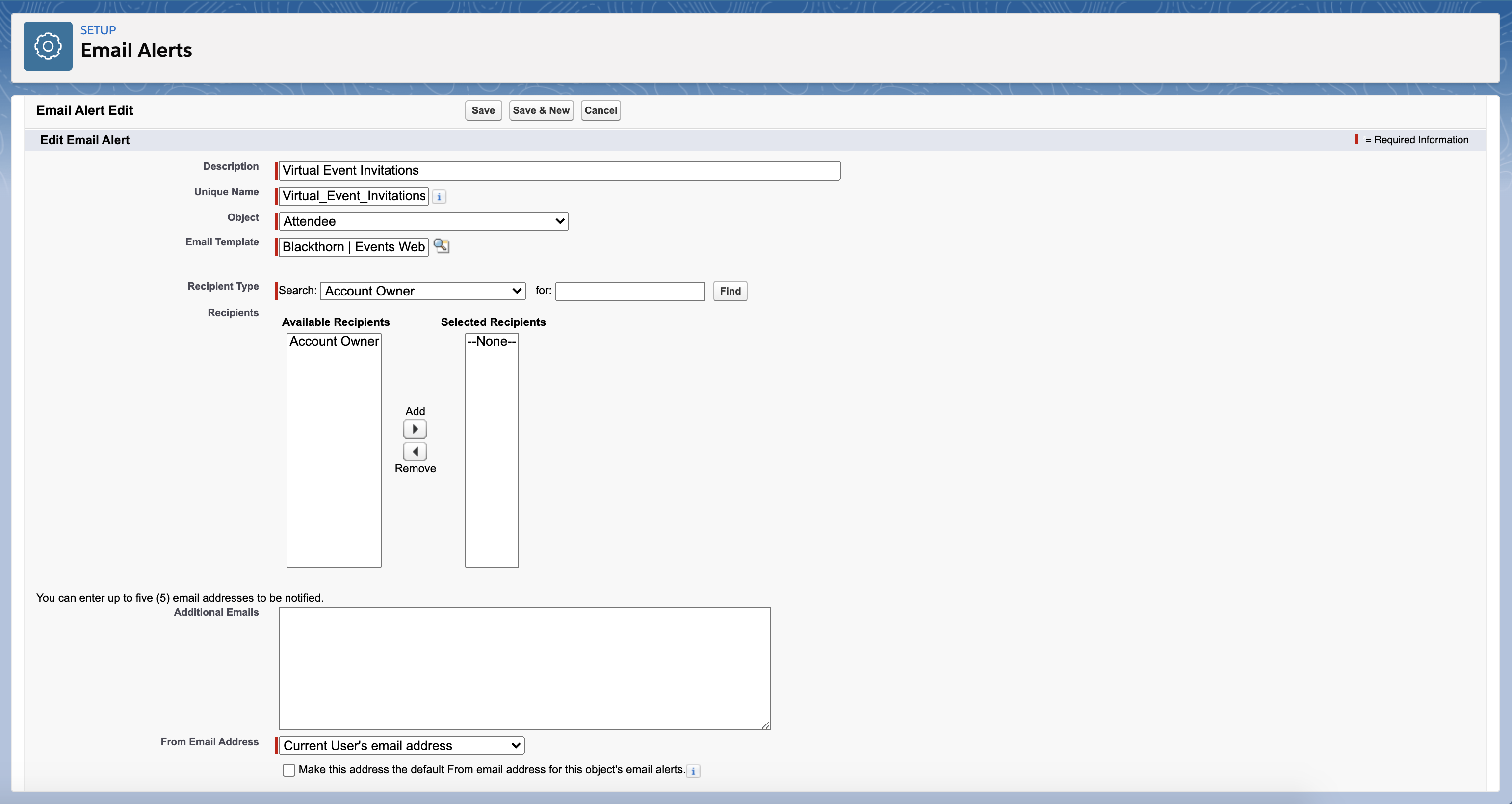Screen dimensions: 1512x804
Task: Click the Edit Email Alert section header
Action: 84,140
